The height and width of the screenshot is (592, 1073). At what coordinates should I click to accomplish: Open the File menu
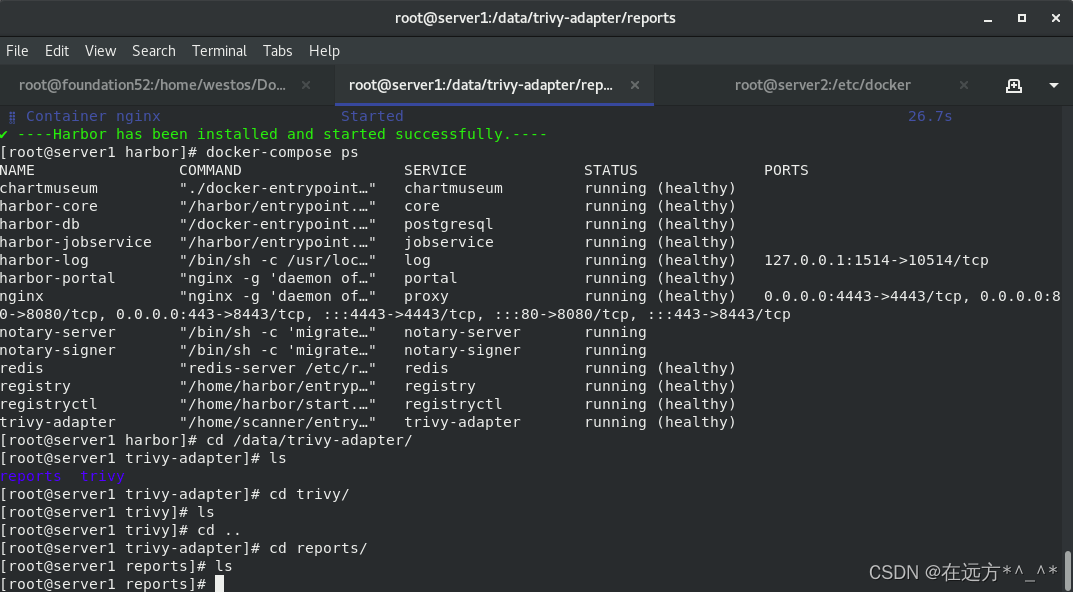[17, 51]
